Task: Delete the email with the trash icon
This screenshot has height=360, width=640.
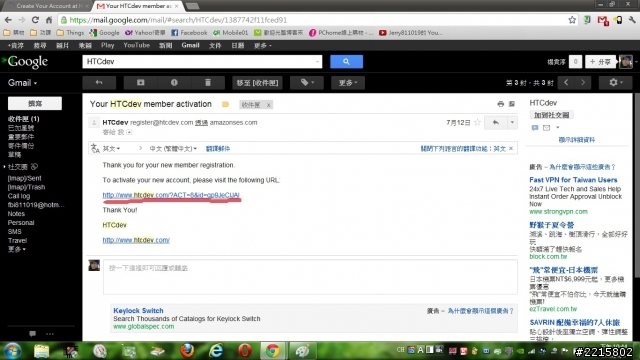Action: 208,82
